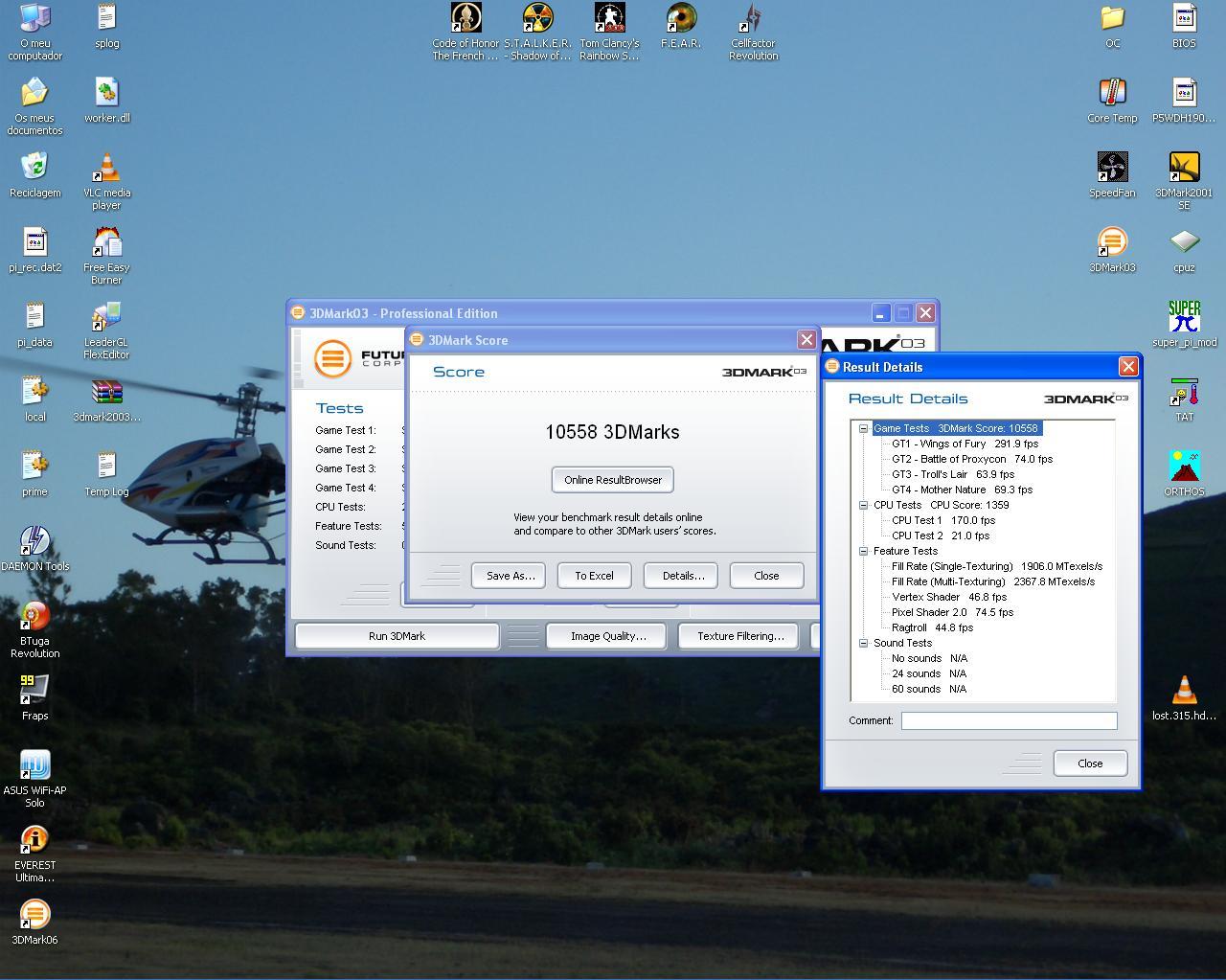
Task: Export results with To Excel button
Action: click(x=594, y=576)
